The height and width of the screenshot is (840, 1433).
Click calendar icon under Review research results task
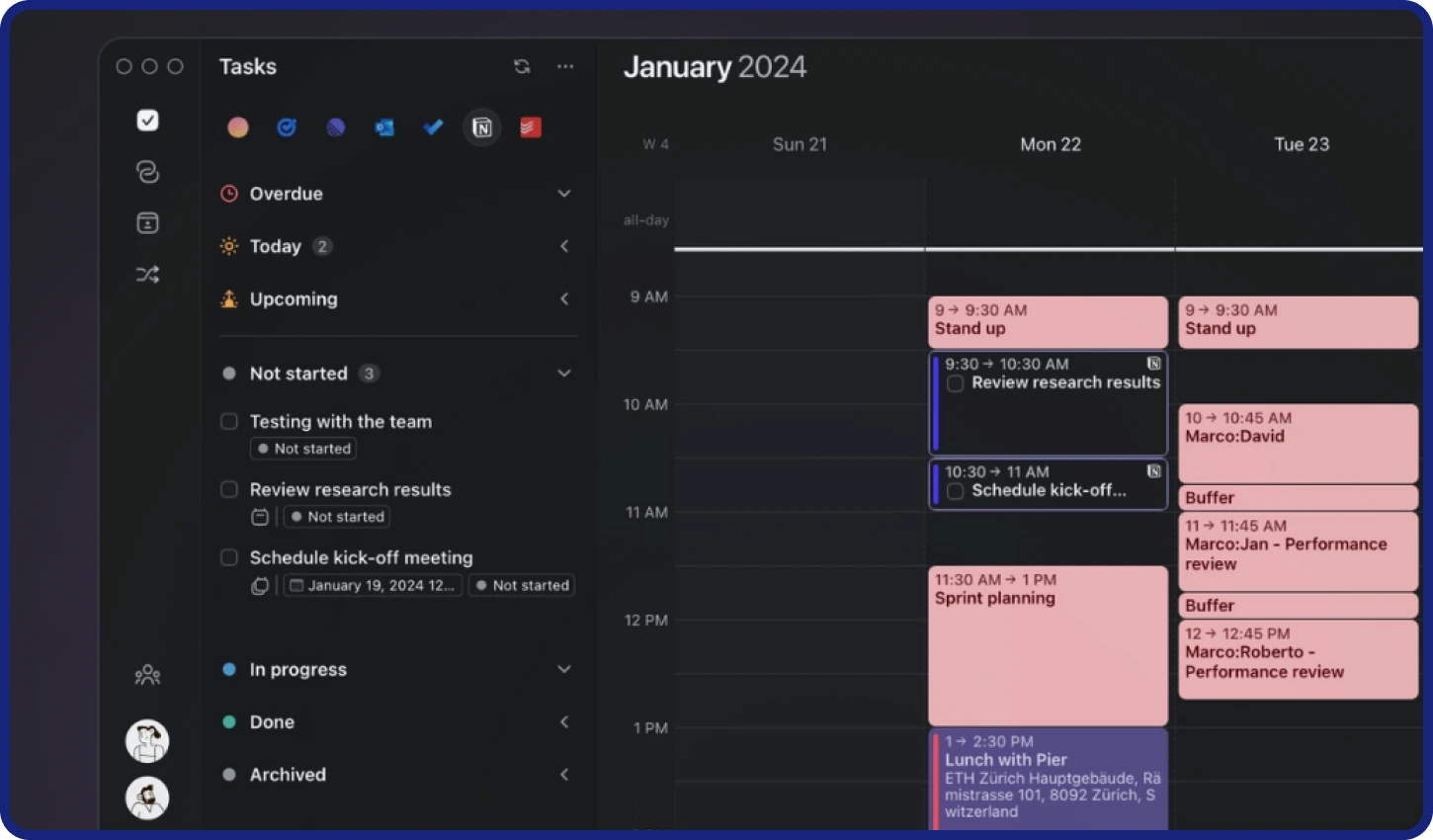tap(260, 517)
